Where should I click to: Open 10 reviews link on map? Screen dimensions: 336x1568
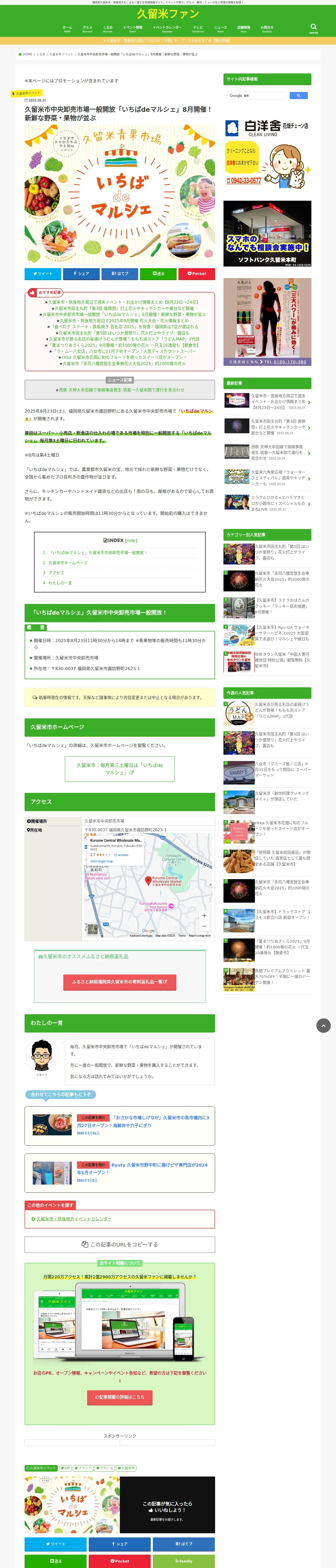click(x=121, y=855)
